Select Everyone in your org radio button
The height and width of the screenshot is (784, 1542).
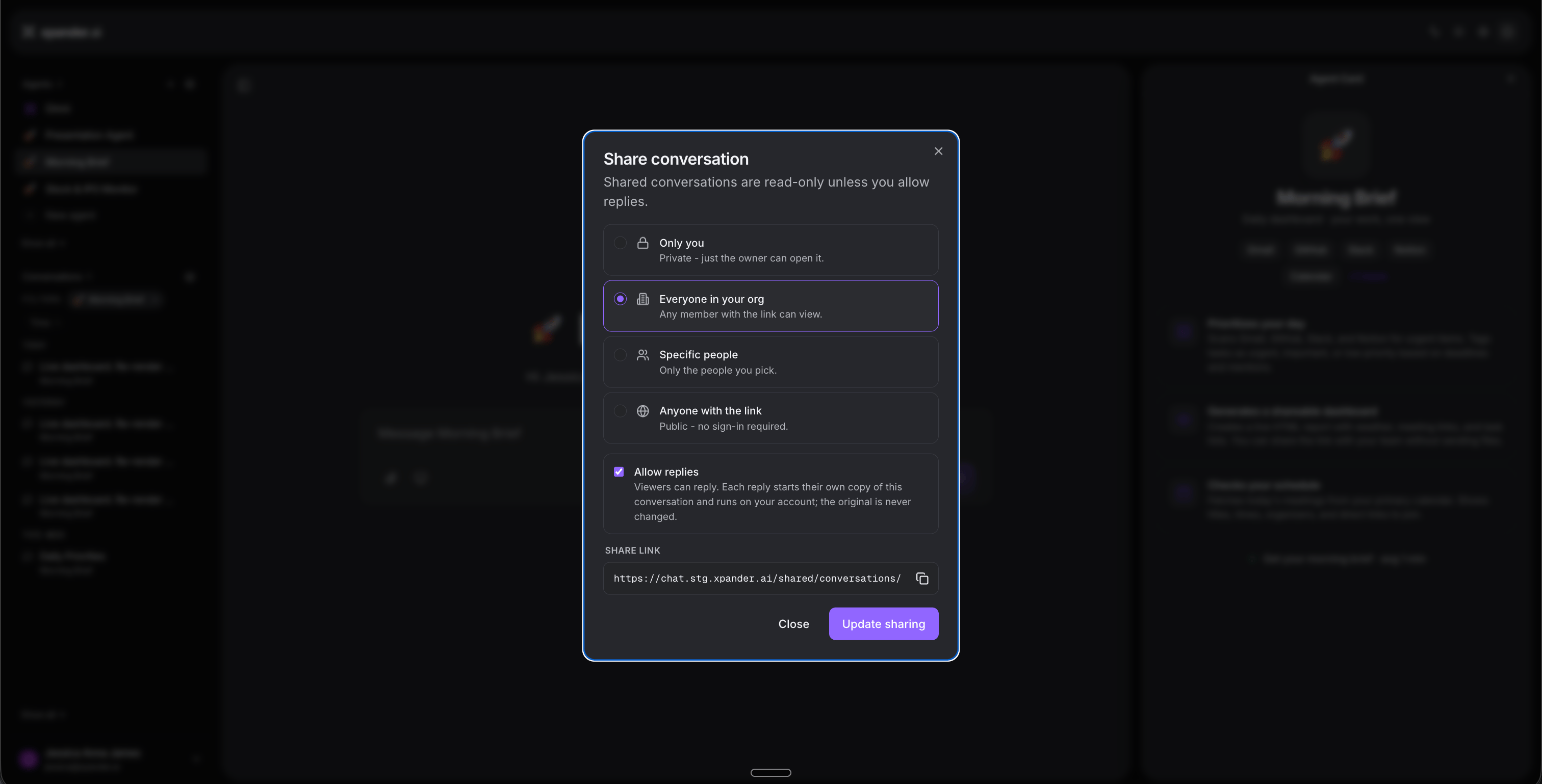click(x=620, y=299)
